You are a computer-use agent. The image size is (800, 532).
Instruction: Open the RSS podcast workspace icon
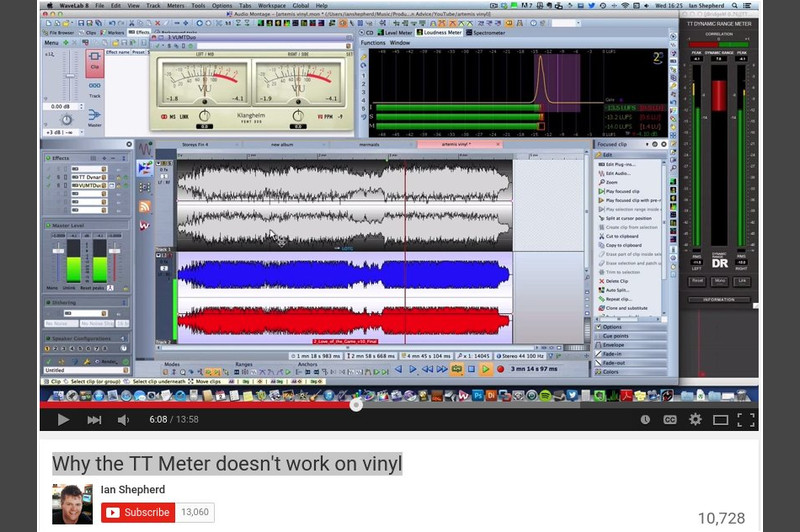tap(145, 206)
